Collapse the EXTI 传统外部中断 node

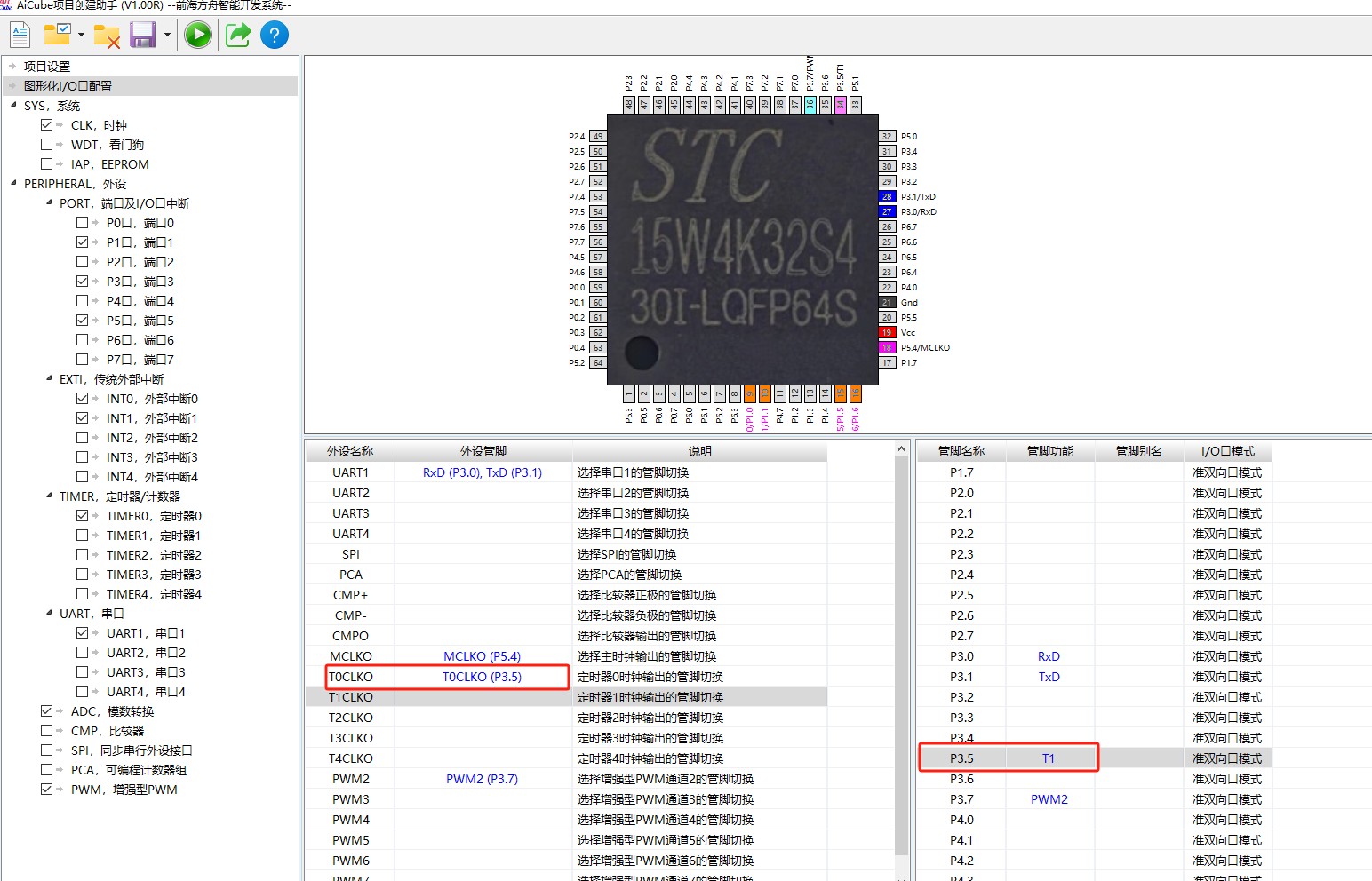[49, 379]
